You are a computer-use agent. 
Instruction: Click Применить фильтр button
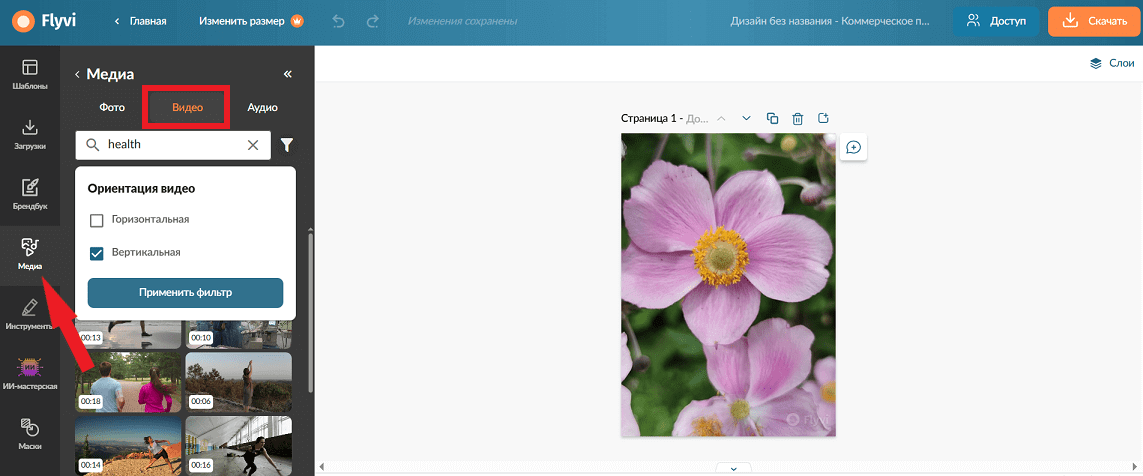click(x=185, y=293)
